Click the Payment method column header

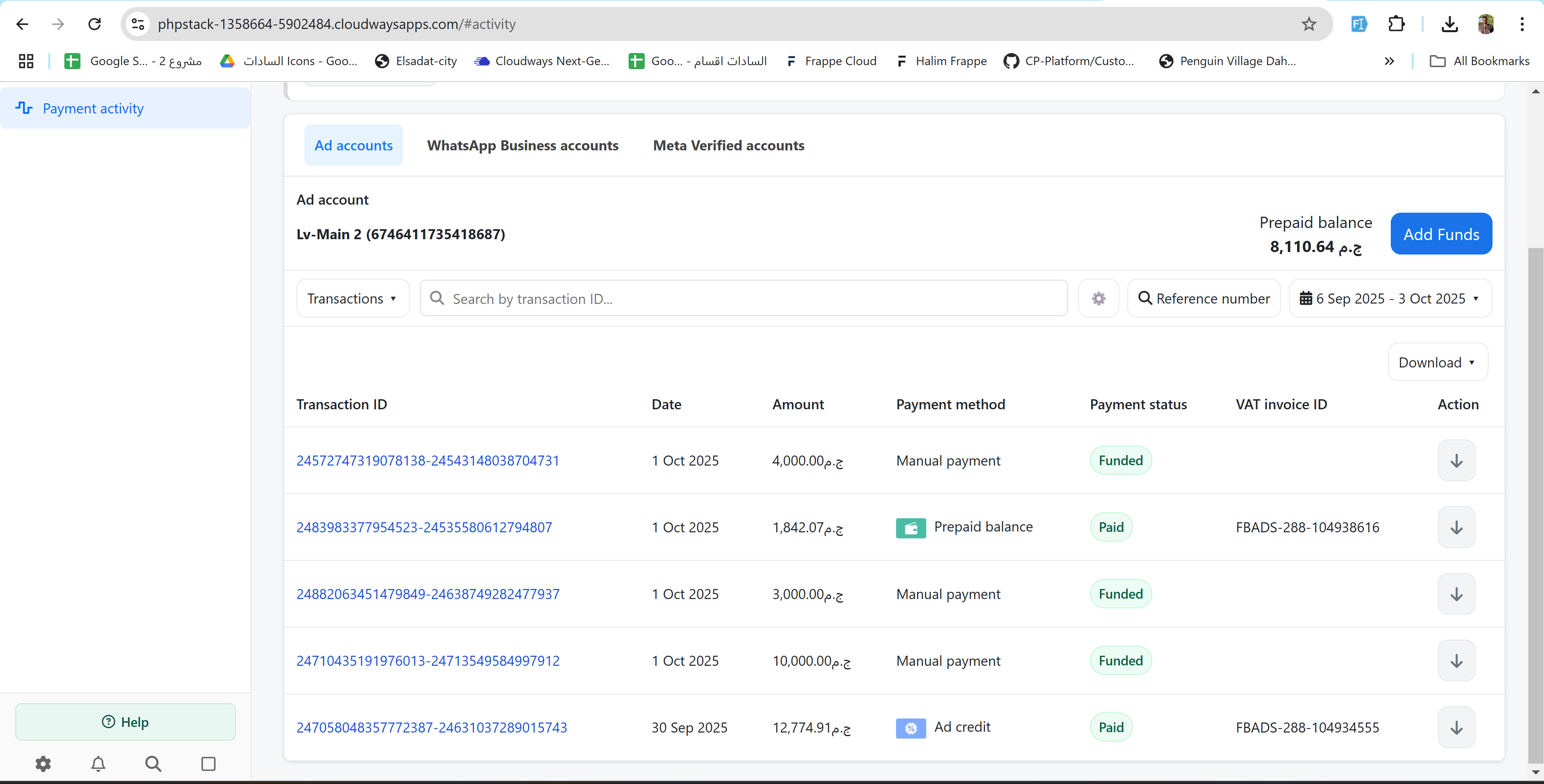pyautogui.click(x=951, y=404)
